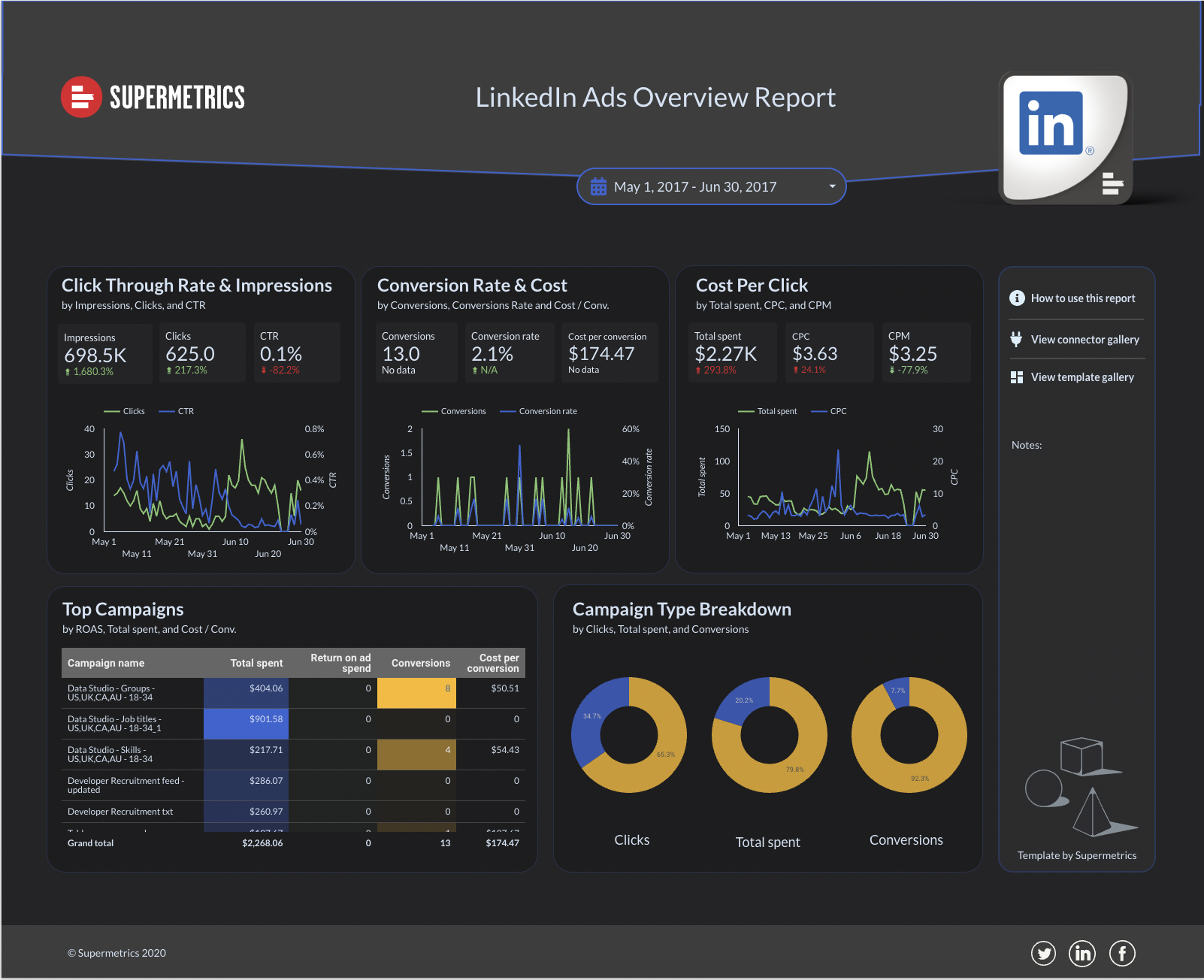
Task: Select the Conversion rate 2.1% scorecard
Action: click(x=510, y=352)
